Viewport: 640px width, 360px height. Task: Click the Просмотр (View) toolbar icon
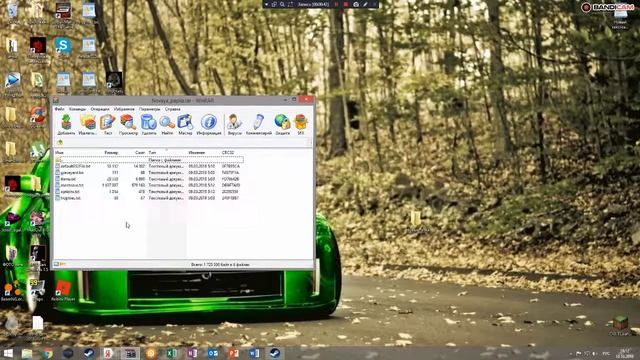128,124
